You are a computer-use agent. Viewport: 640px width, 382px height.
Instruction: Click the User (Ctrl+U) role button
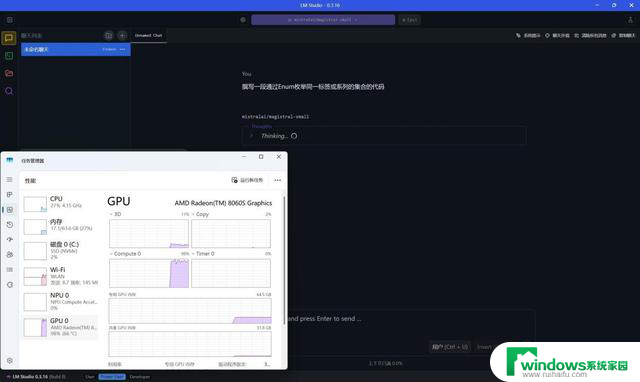point(450,347)
